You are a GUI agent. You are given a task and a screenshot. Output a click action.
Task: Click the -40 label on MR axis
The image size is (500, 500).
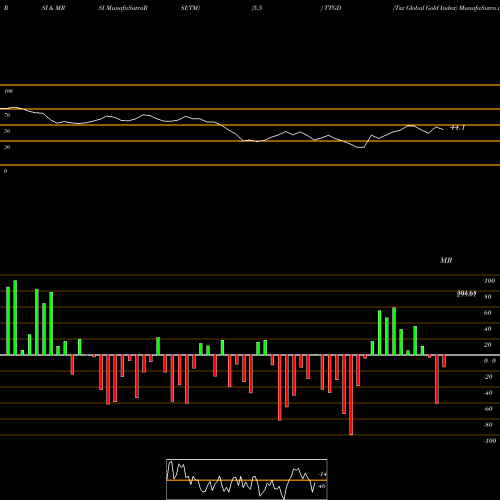coord(488,393)
